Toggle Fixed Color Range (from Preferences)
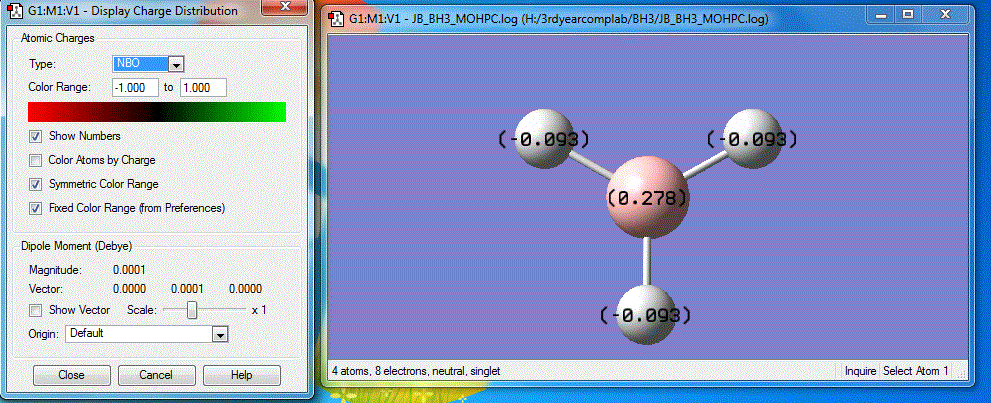 tap(36, 208)
